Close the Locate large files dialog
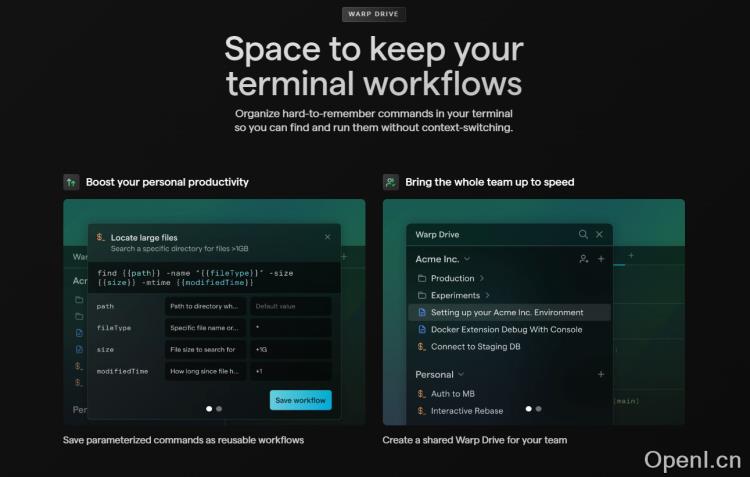Viewport: 750px width, 477px height. click(x=327, y=237)
